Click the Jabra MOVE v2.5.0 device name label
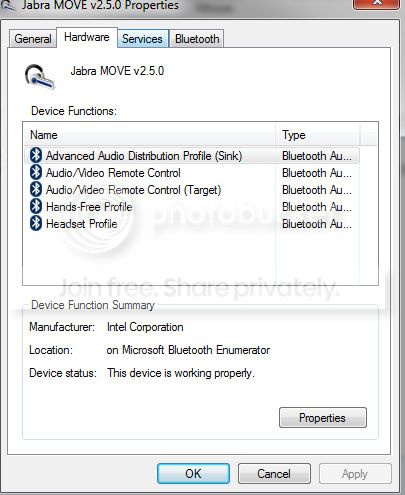Image resolution: width=405 pixels, height=495 pixels. (x=117, y=71)
